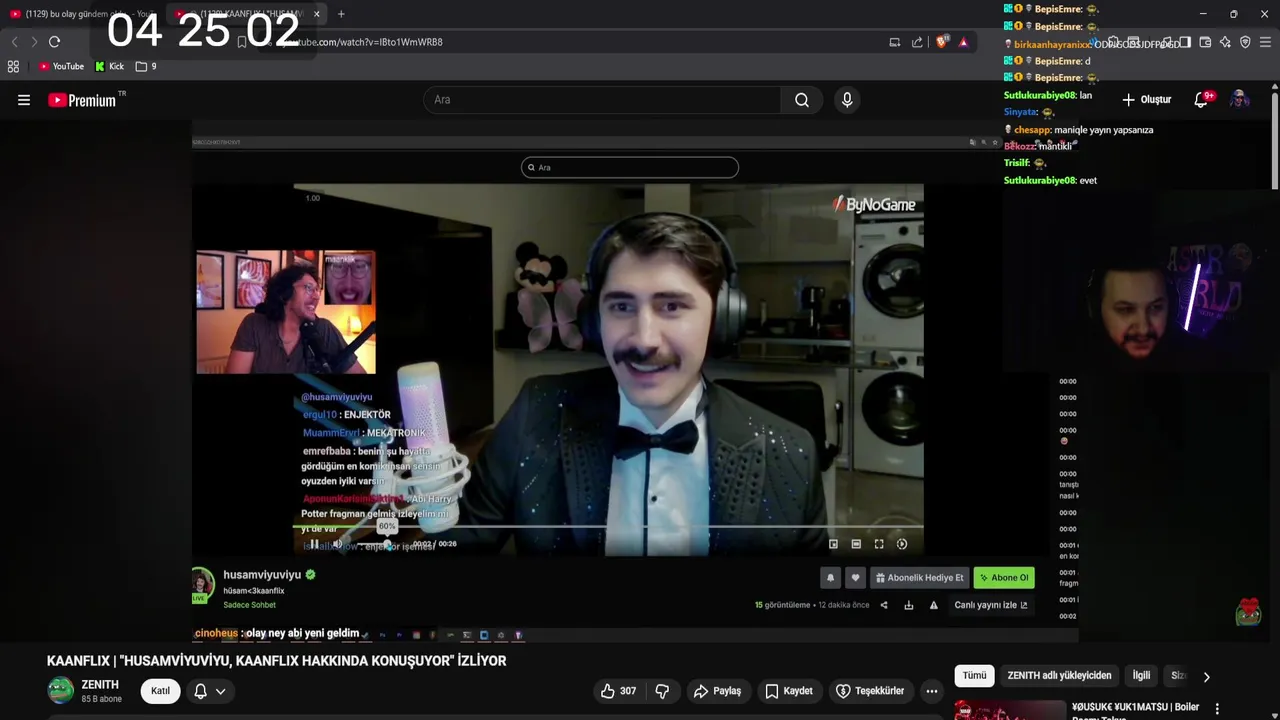1280x720 pixels.
Task: Click the embedded stream report warning icon
Action: pyautogui.click(x=934, y=605)
